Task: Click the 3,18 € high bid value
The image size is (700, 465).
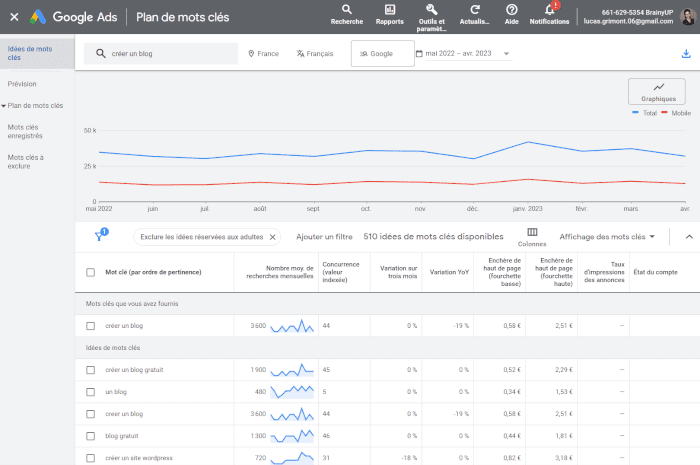Action: click(x=564, y=458)
